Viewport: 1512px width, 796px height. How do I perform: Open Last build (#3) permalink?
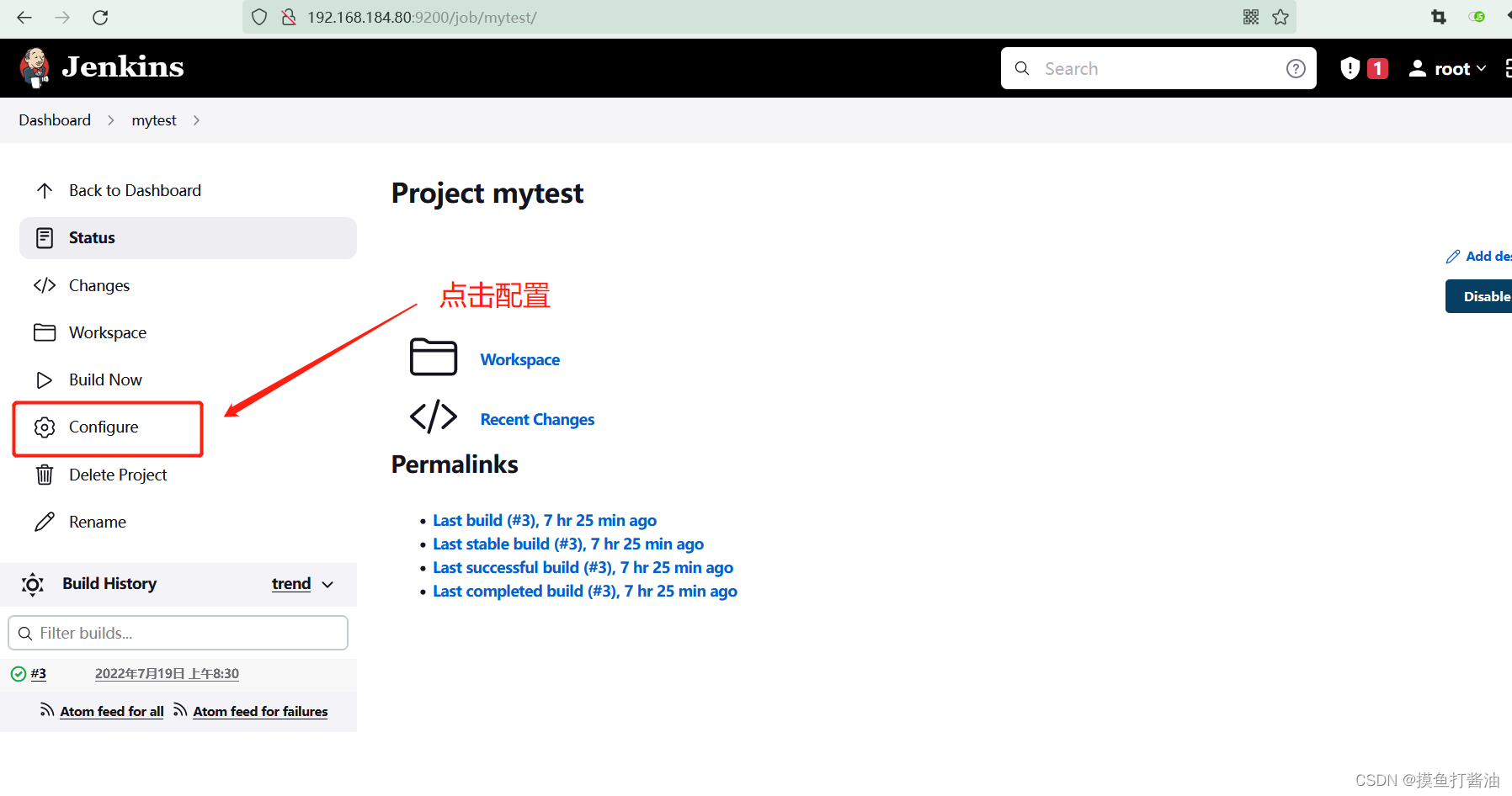tap(545, 520)
